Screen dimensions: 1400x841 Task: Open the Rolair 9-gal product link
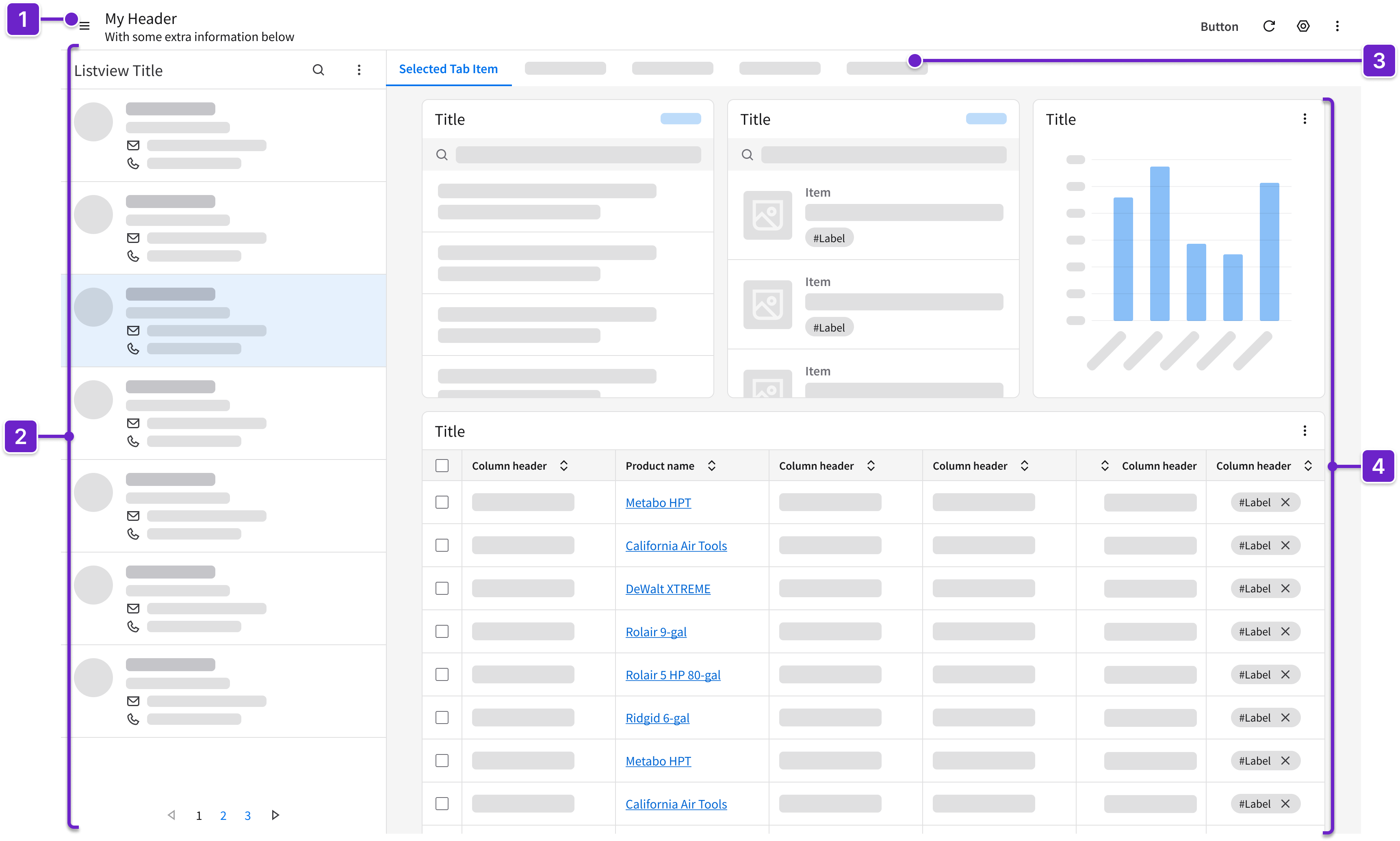click(x=656, y=632)
